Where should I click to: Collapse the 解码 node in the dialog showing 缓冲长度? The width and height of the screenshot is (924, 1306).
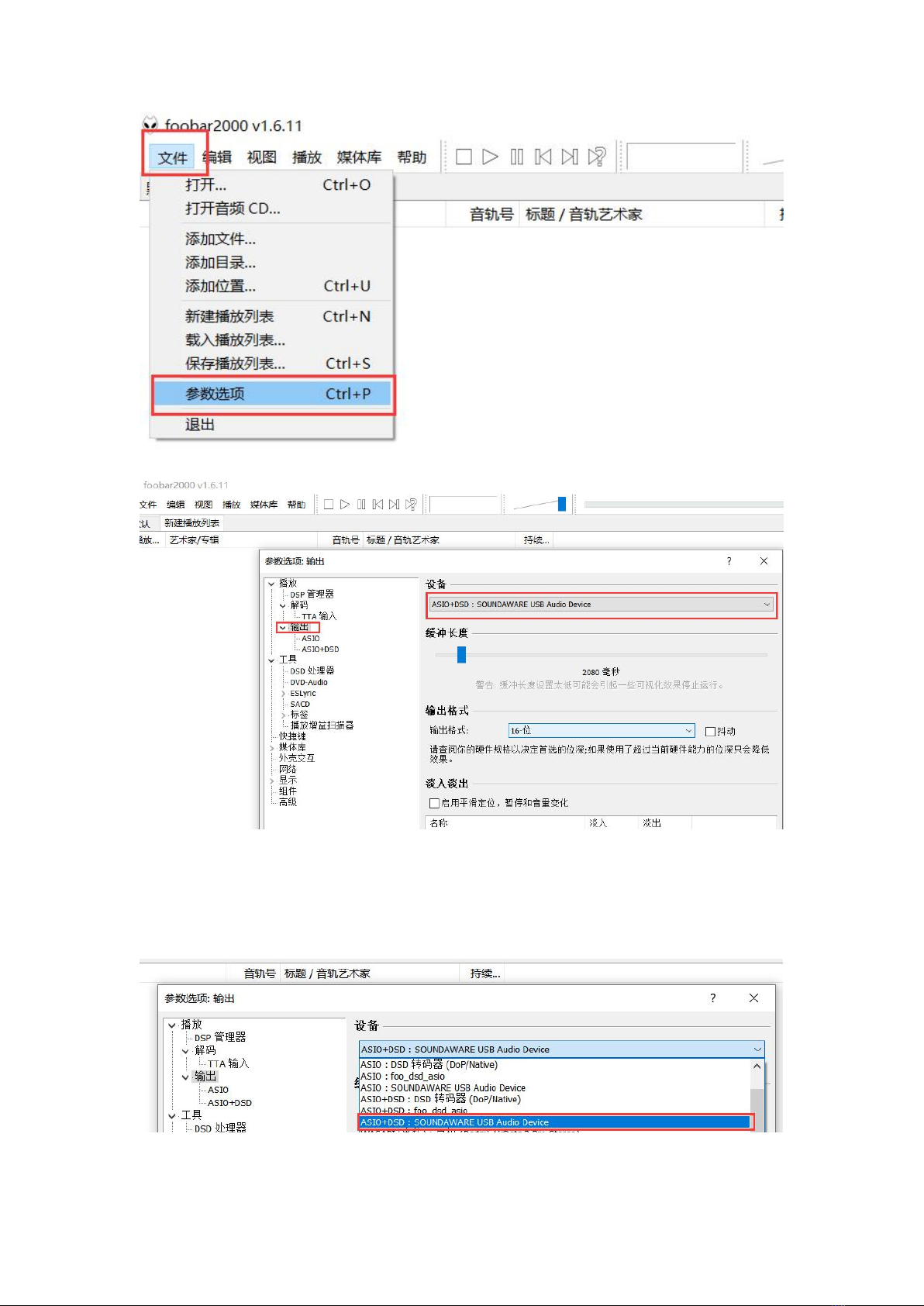click(283, 605)
